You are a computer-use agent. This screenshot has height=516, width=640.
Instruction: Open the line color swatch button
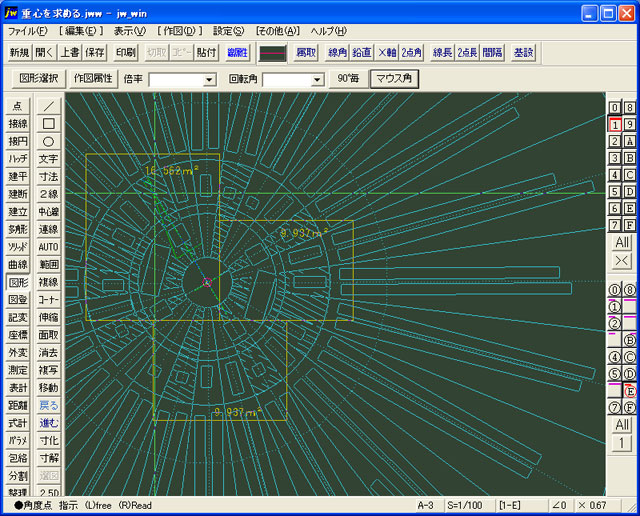(273, 53)
